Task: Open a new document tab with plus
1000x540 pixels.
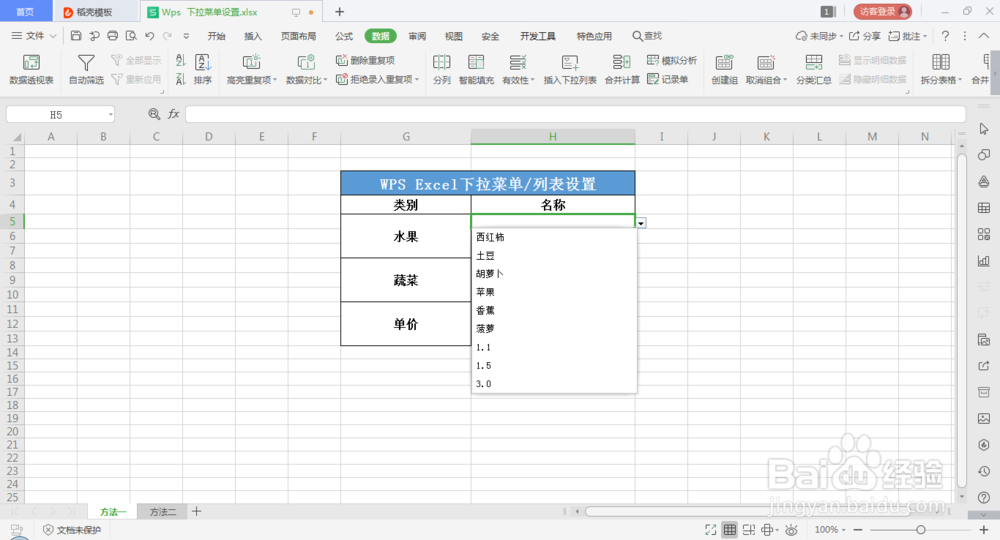Action: [x=339, y=11]
